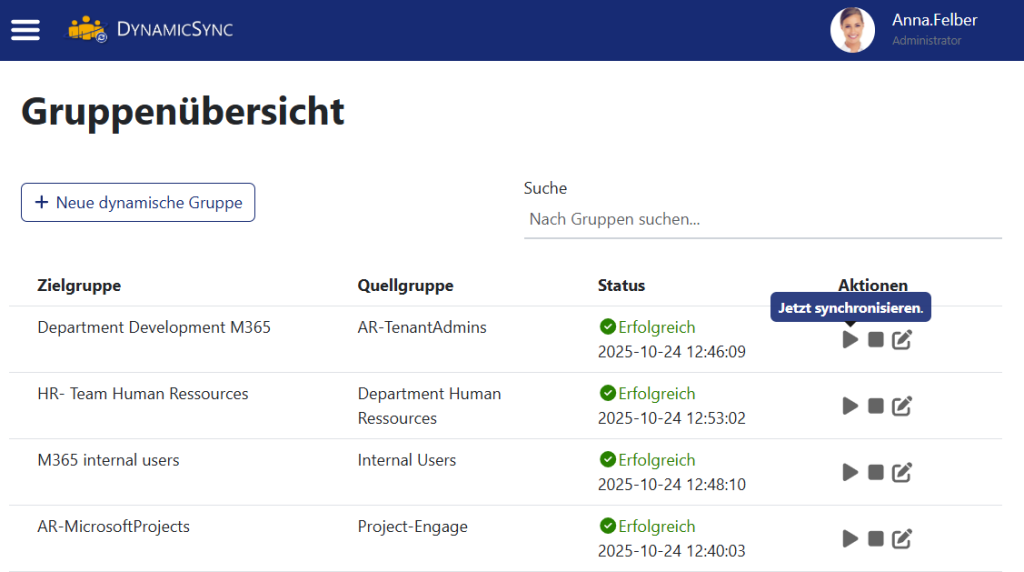The width and height of the screenshot is (1024, 572).
Task: Select the AR-TenantAdmins source group cell
Action: (422, 327)
